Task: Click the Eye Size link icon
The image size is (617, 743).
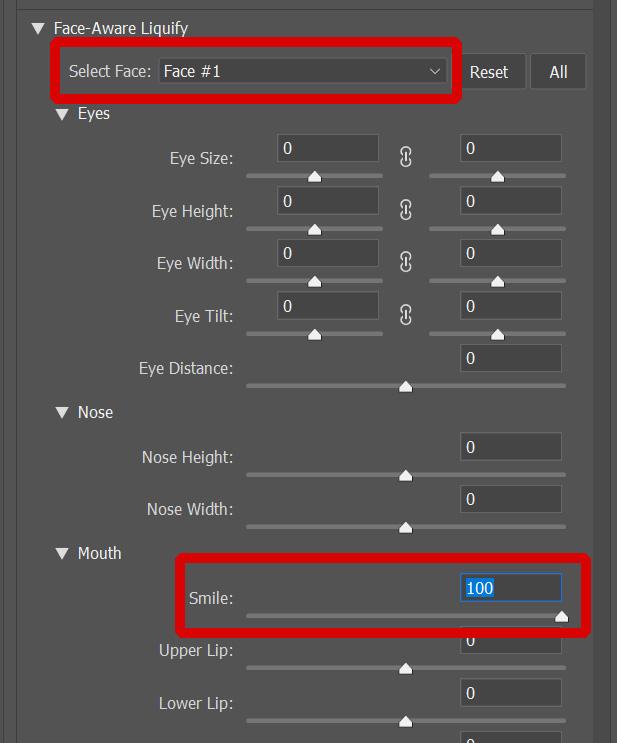Action: tap(405, 157)
